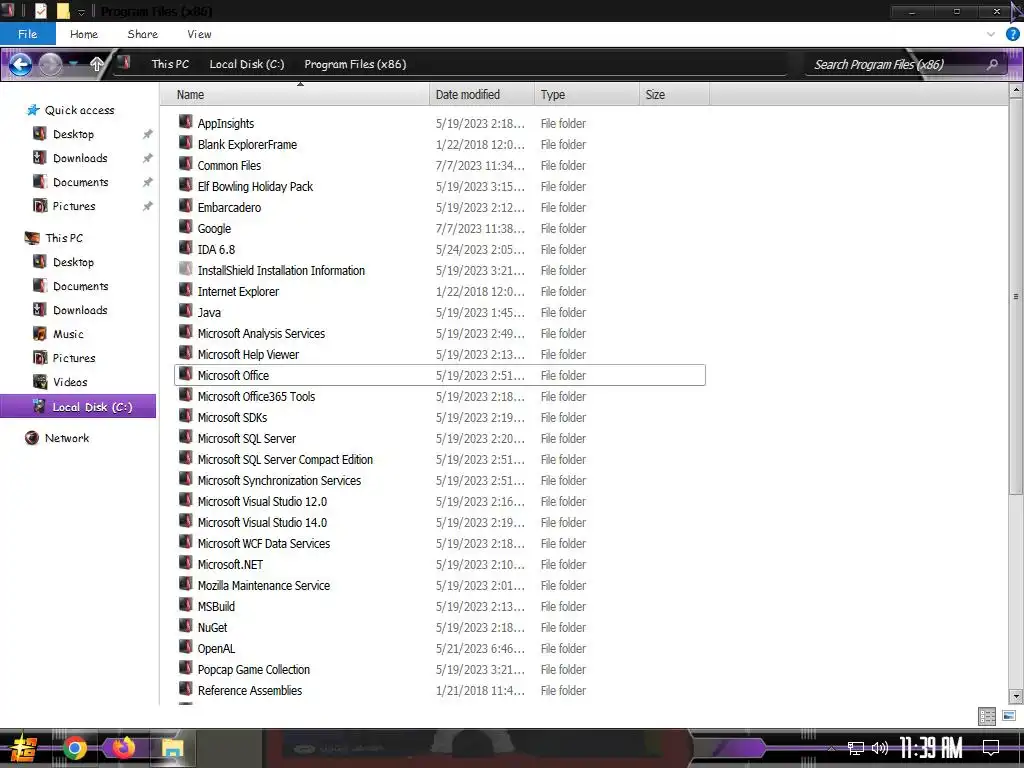The image size is (1024, 768).
Task: Select Microsoft Visual Studio 14.0 folder
Action: click(262, 522)
